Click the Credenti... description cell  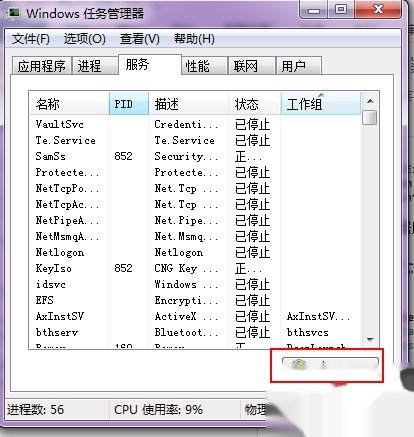(x=186, y=124)
